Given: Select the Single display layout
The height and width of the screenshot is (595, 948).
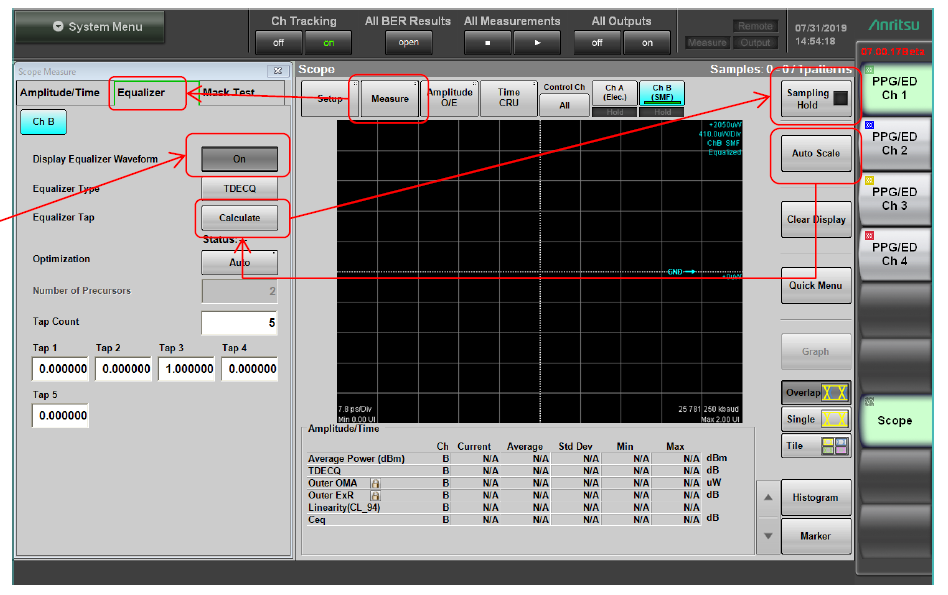Looking at the screenshot, I should (x=816, y=419).
